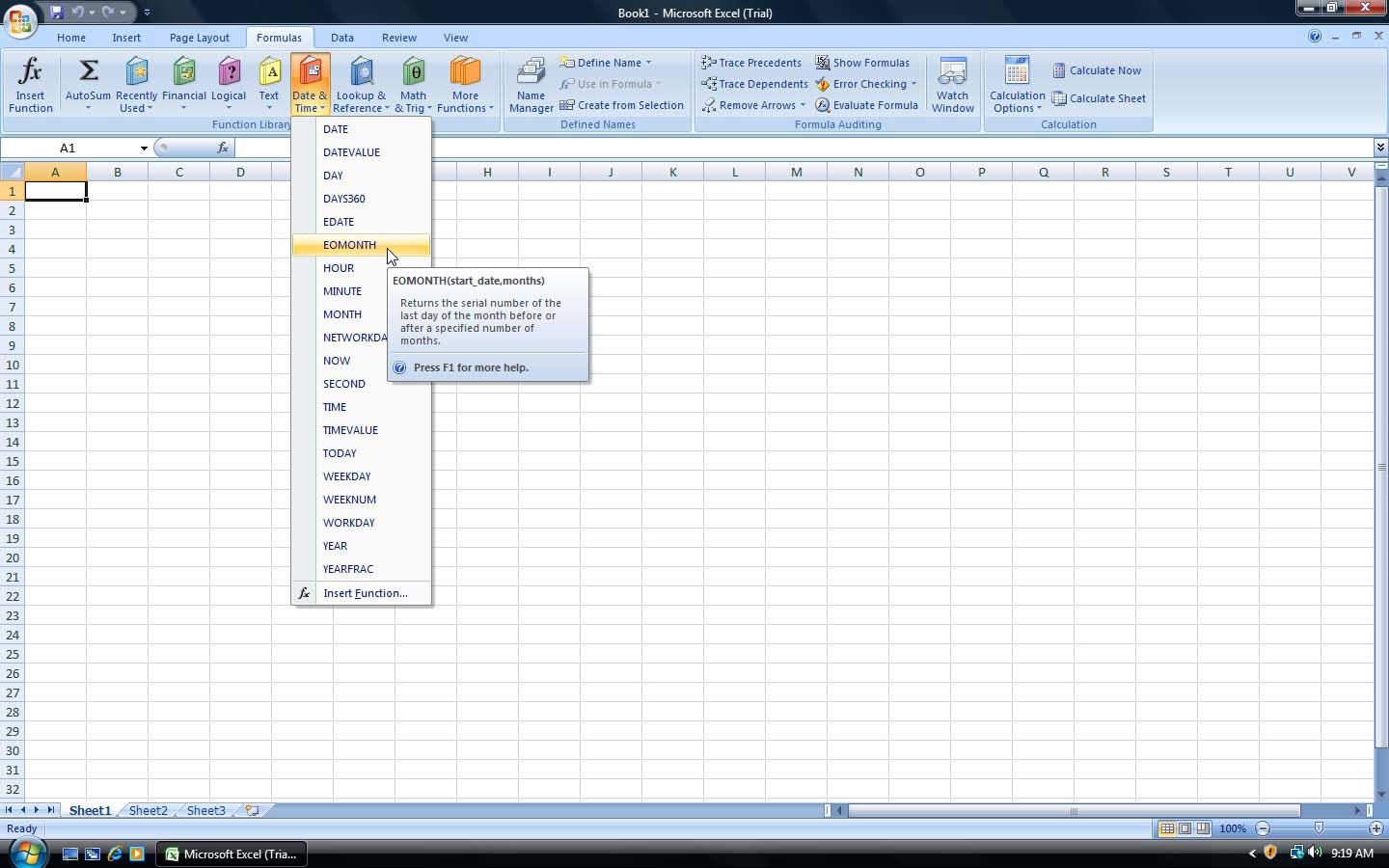Run Evaluate Formula
The image size is (1389, 868).
[x=867, y=105]
